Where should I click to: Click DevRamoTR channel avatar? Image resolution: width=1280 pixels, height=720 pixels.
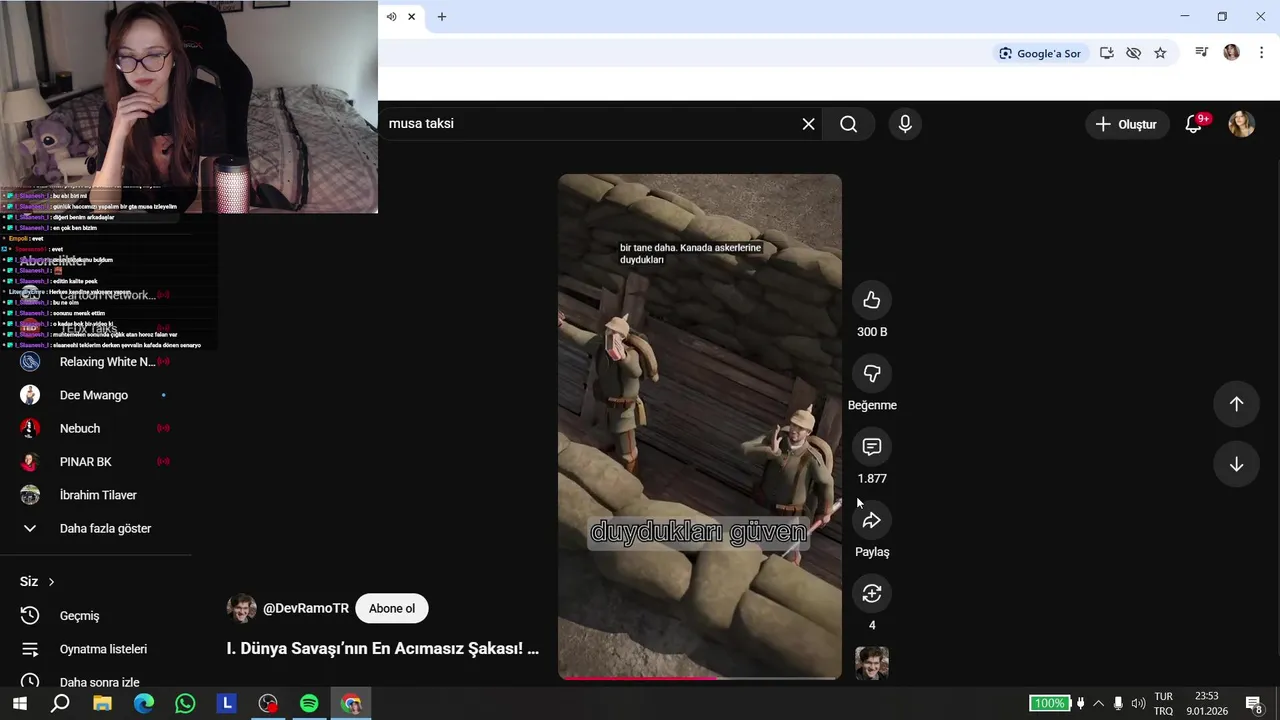point(241,608)
